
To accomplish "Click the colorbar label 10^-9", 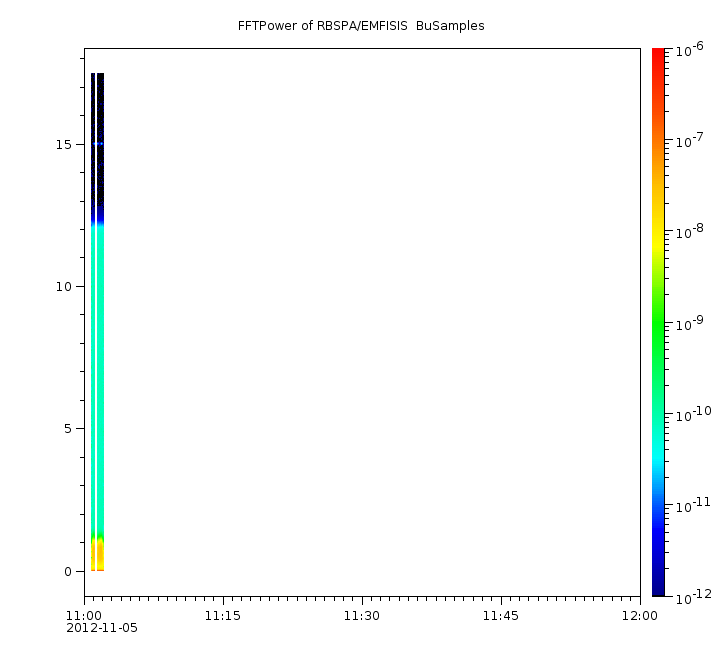I will [x=690, y=323].
